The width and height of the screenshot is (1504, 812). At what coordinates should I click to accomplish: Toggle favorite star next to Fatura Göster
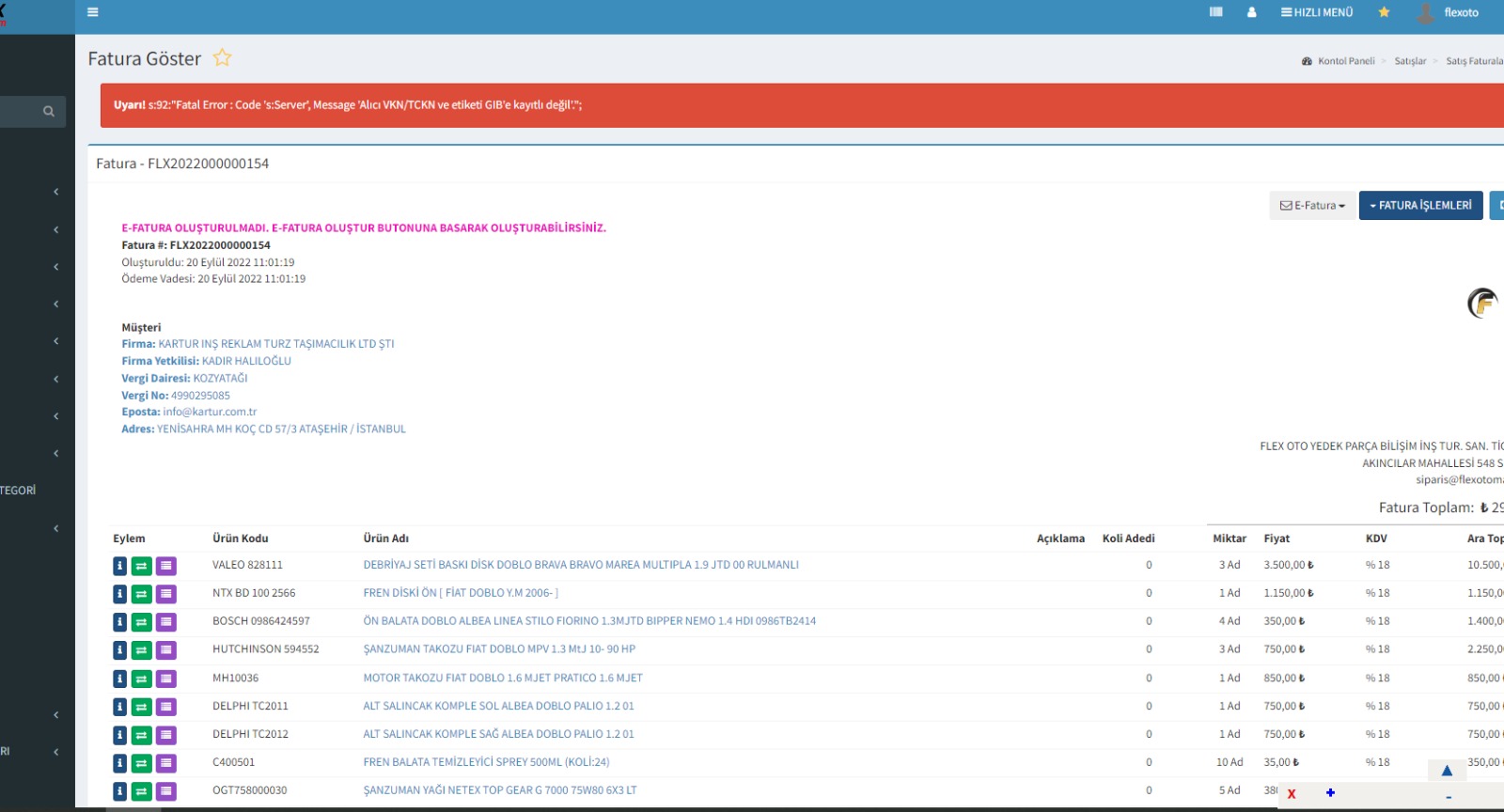222,58
